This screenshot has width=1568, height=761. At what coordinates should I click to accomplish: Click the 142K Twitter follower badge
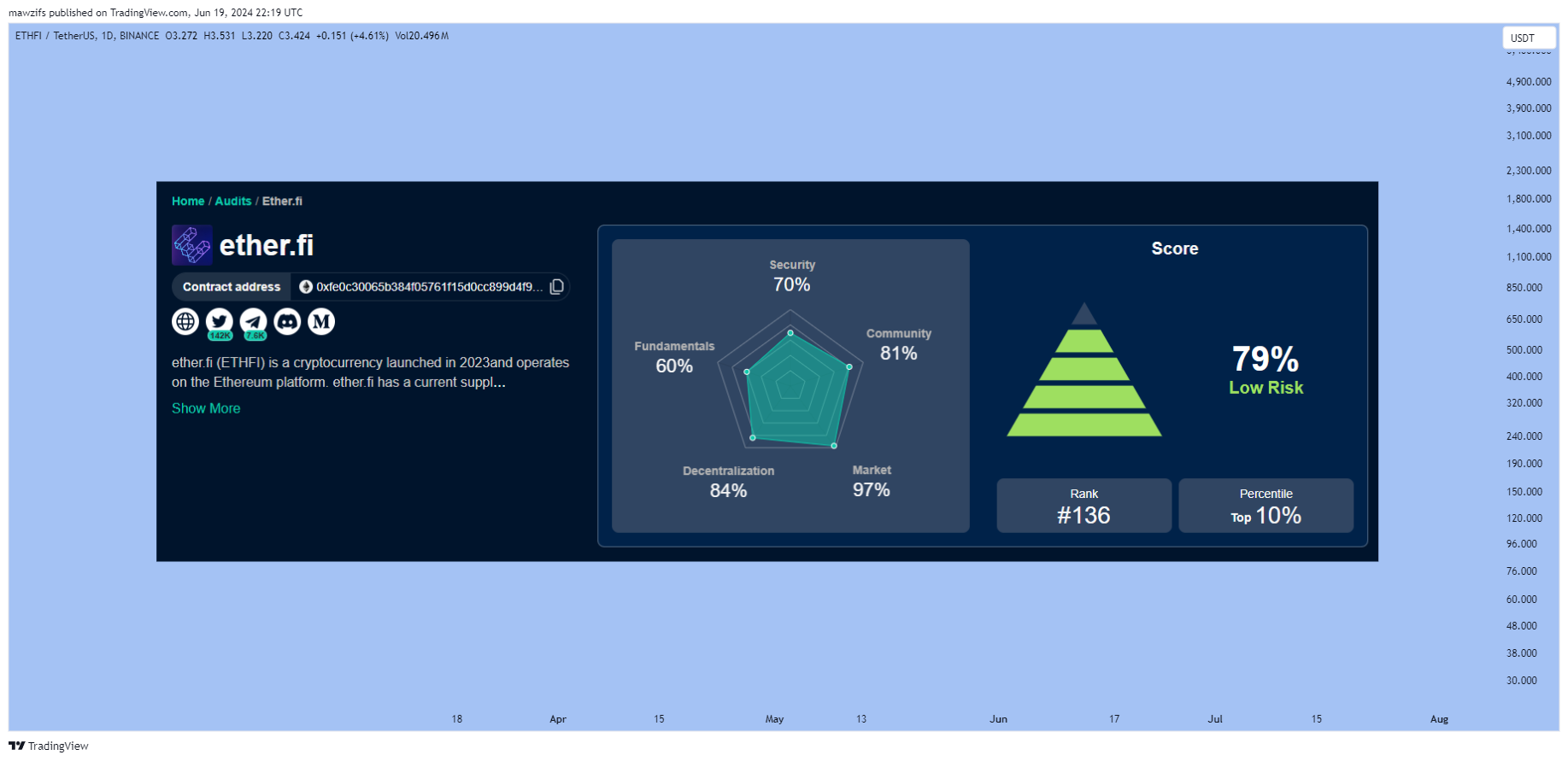(220, 336)
